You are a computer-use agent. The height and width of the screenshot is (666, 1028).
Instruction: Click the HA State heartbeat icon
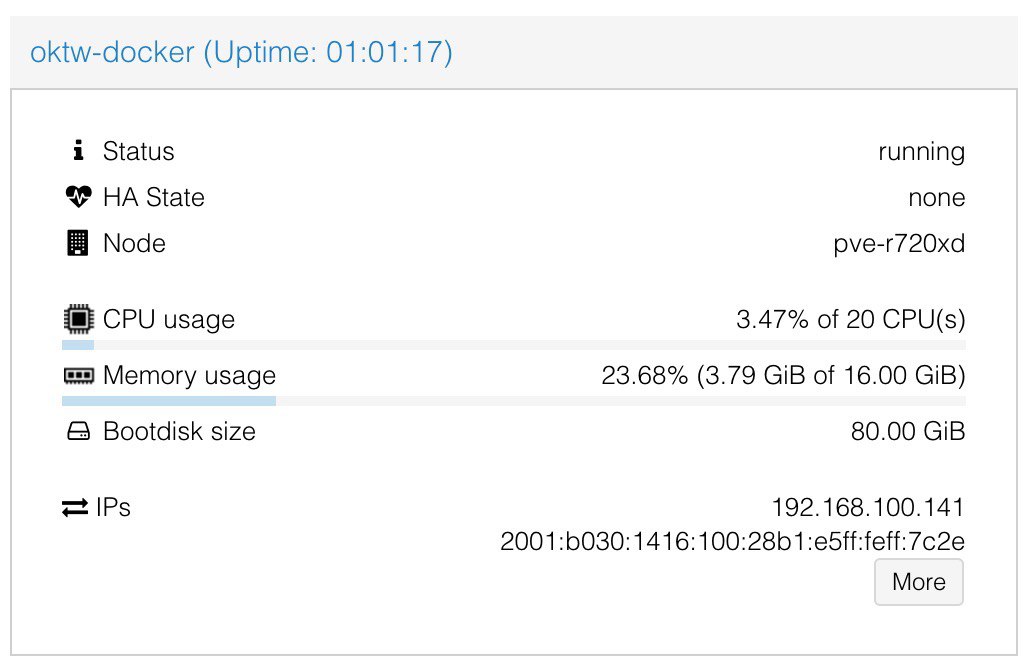(x=79, y=197)
